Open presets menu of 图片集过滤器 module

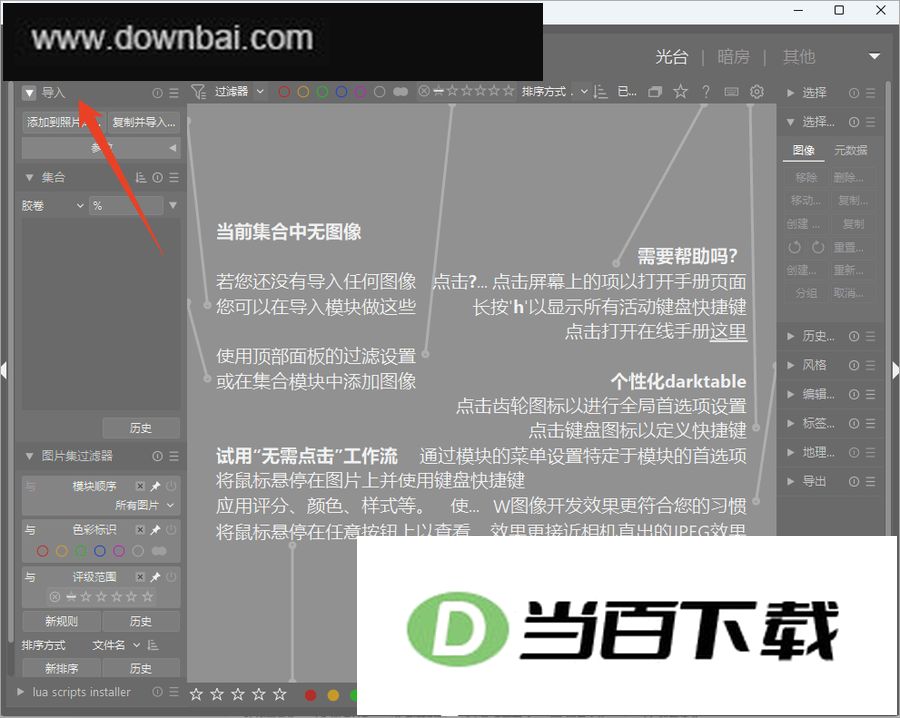click(x=174, y=456)
